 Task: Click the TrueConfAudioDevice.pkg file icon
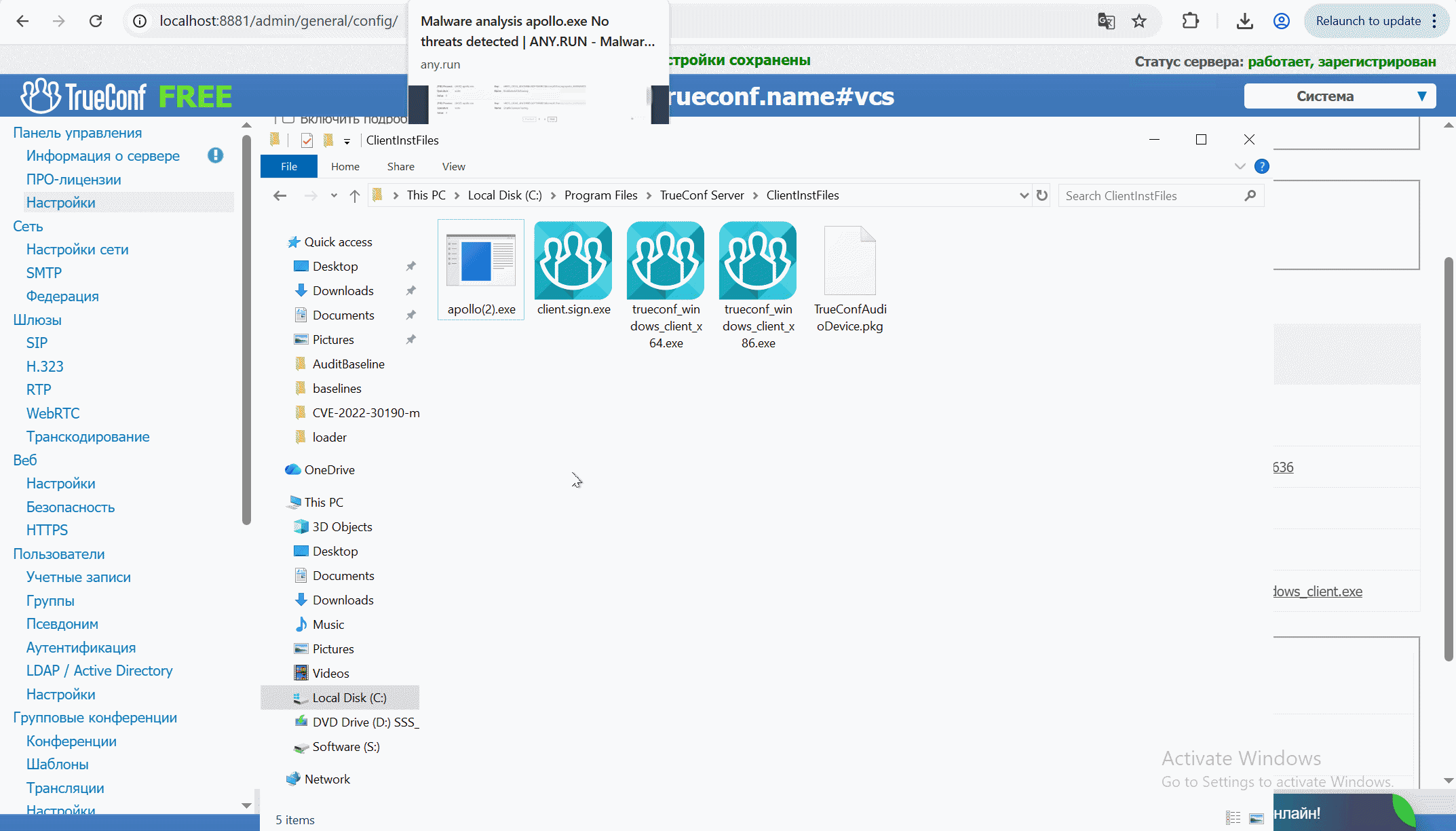pos(850,260)
